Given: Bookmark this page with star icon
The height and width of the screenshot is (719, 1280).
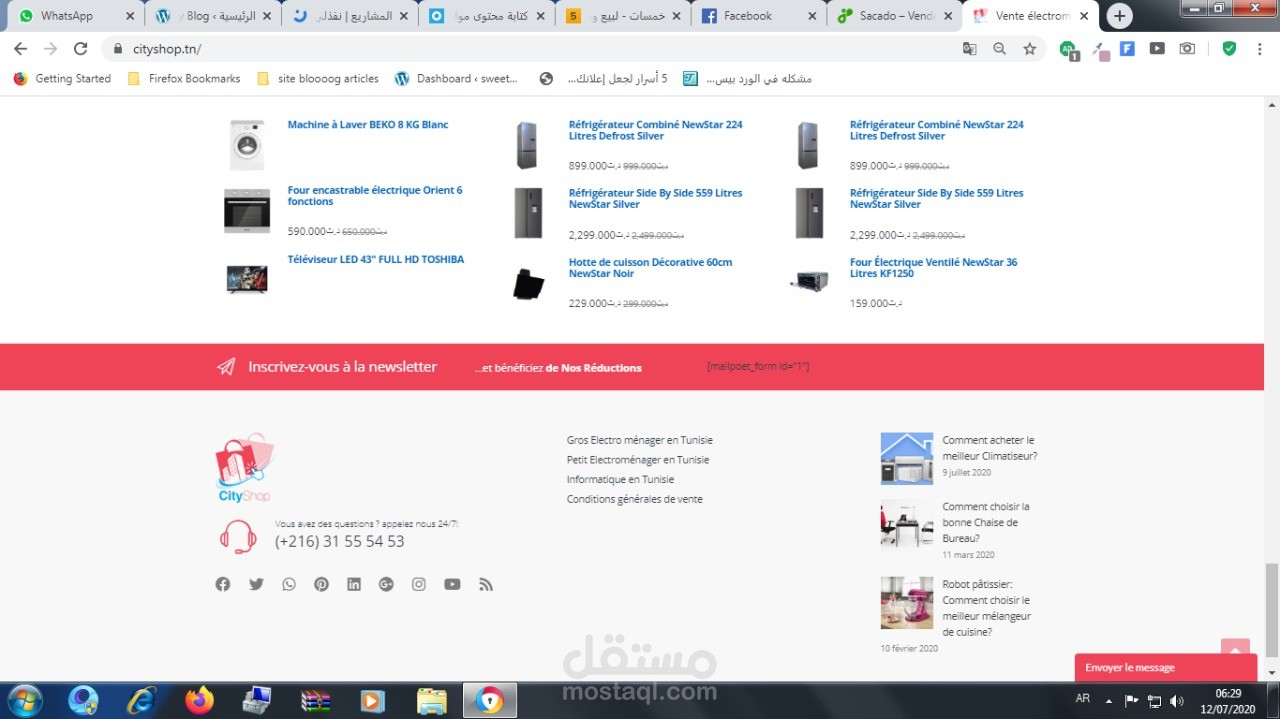Looking at the screenshot, I should pos(1029,48).
